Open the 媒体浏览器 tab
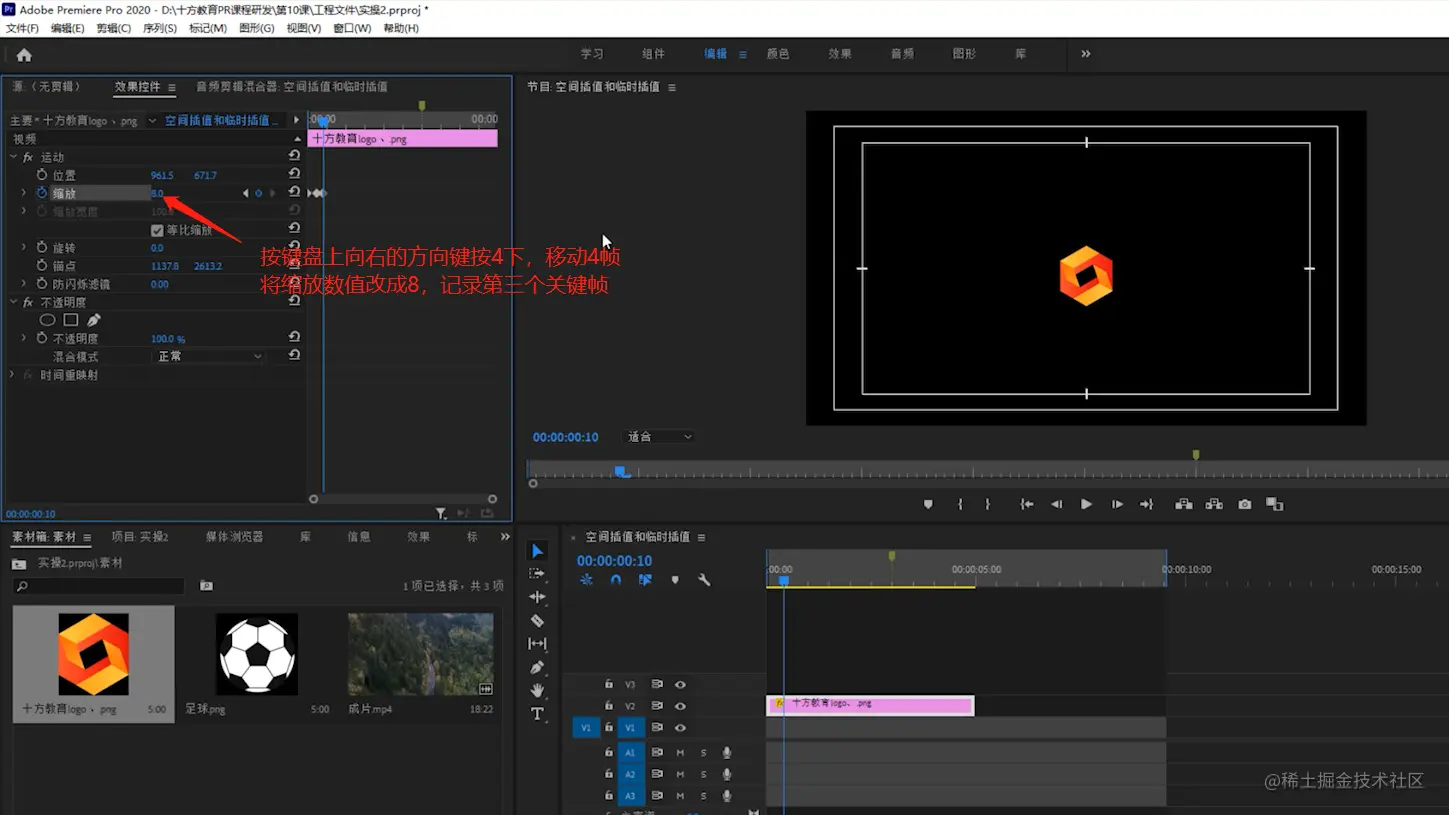 [234, 537]
